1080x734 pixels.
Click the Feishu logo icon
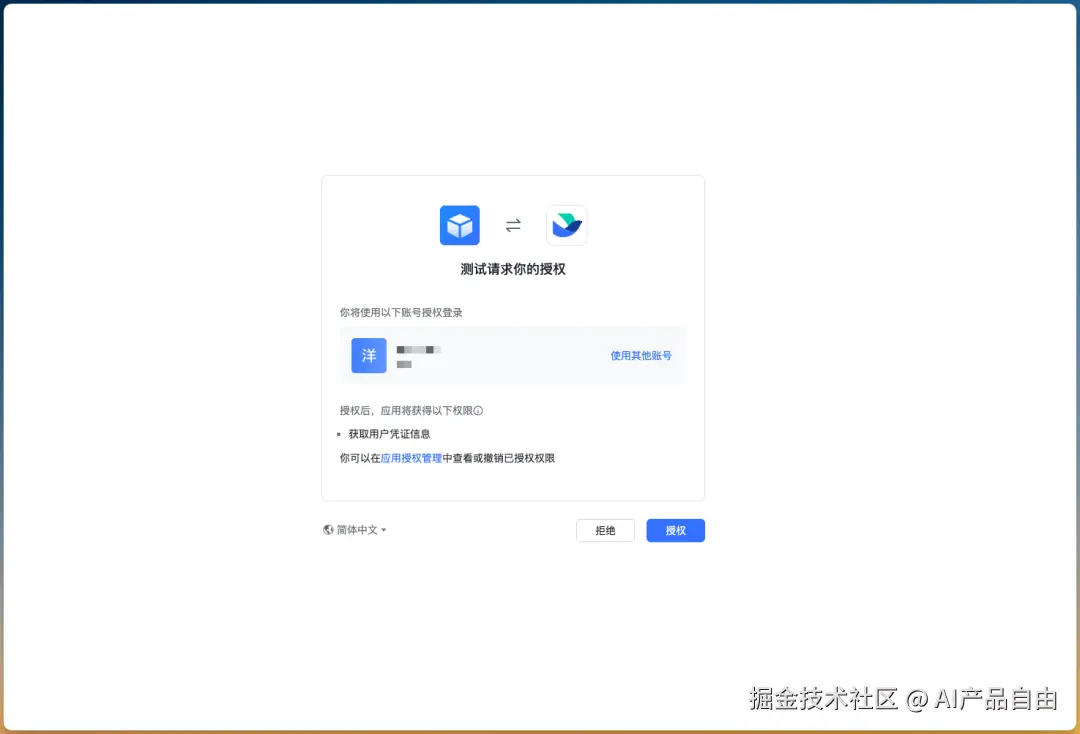tap(566, 224)
